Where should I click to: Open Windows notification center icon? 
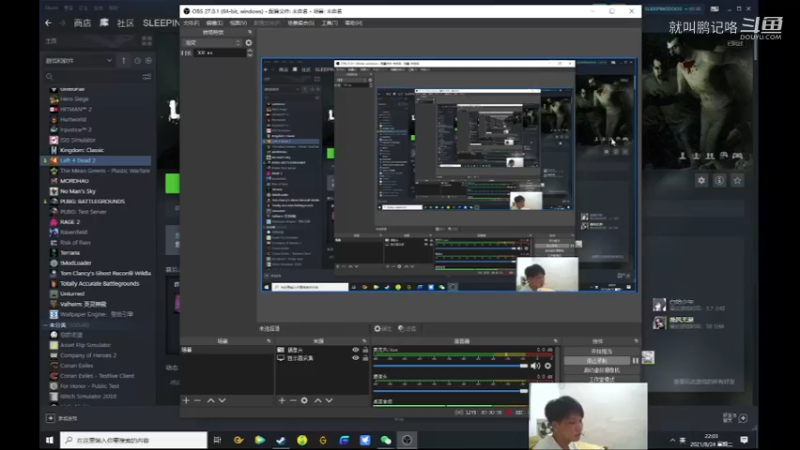(x=744, y=440)
